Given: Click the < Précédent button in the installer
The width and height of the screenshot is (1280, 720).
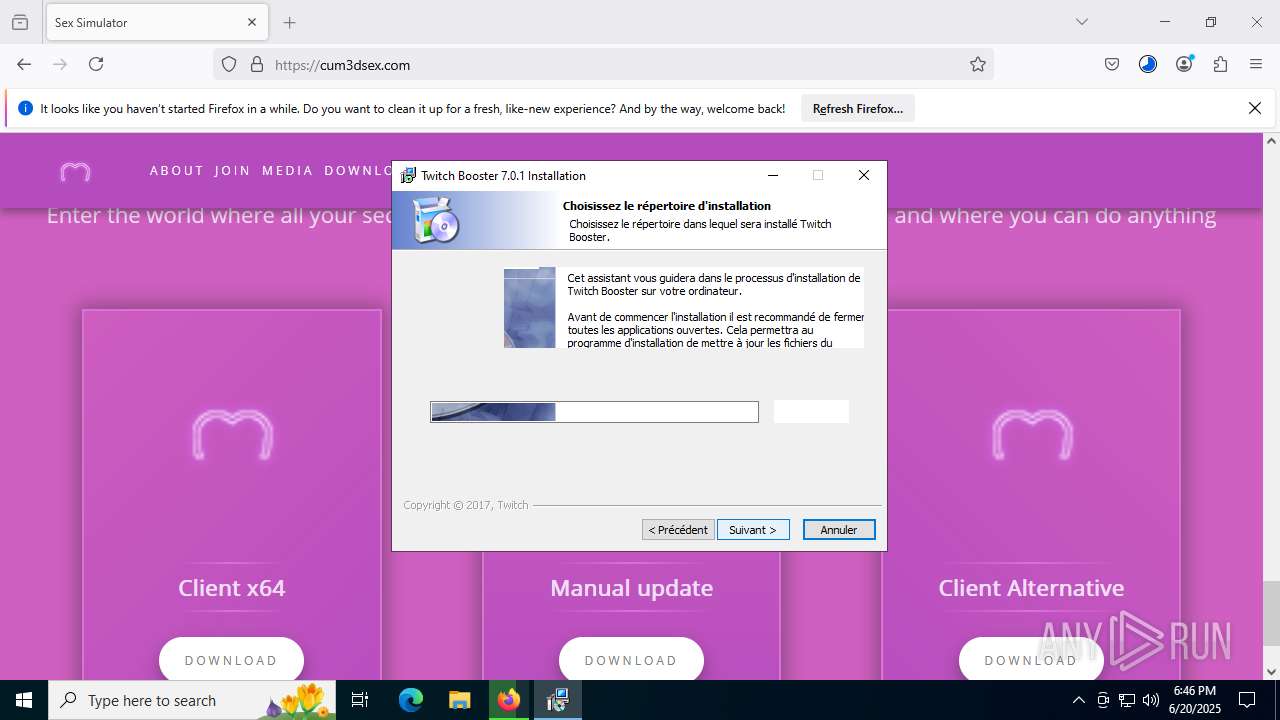Looking at the screenshot, I should pyautogui.click(x=678, y=530).
